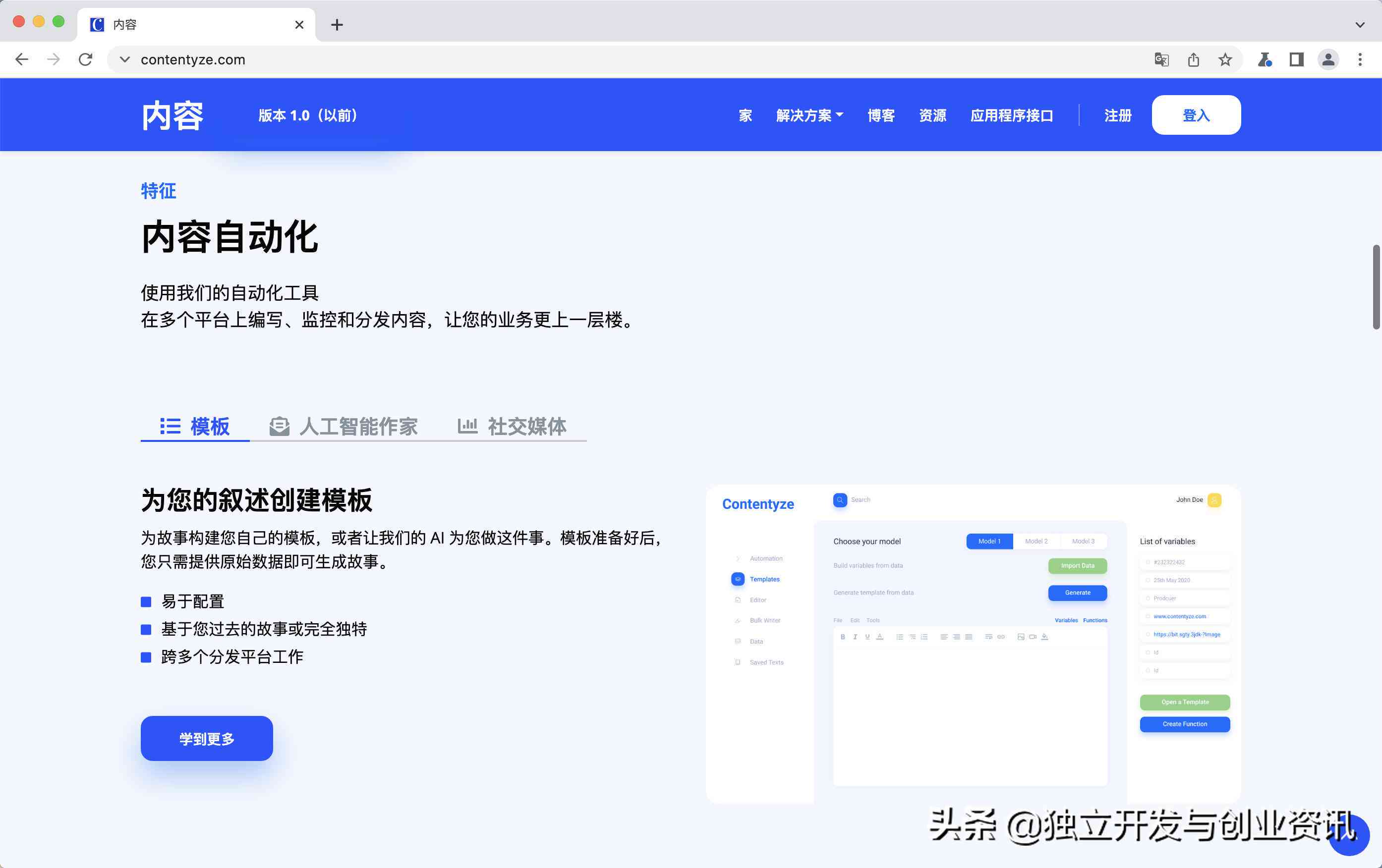Open the 资源 navigation link

[932, 115]
